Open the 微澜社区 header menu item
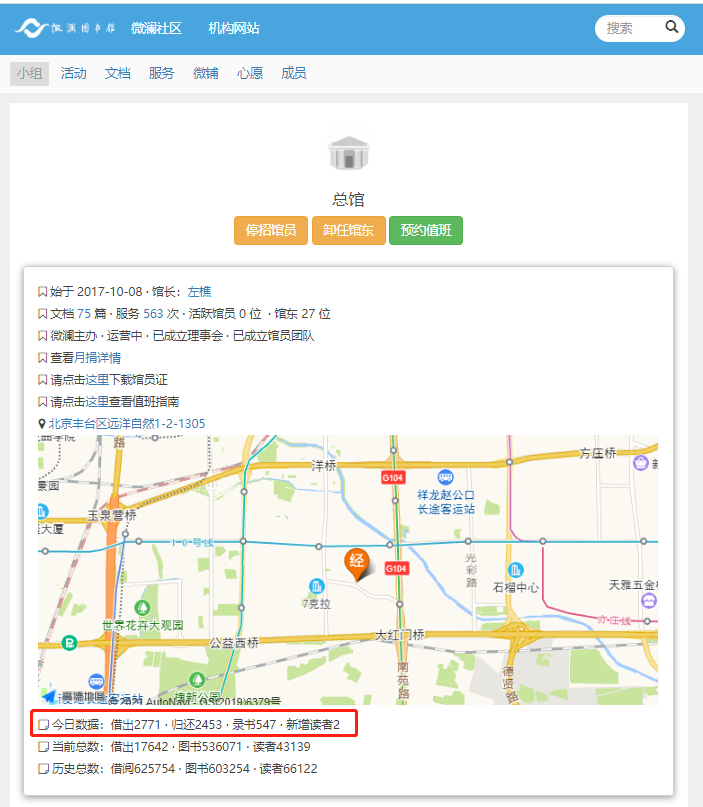 coord(156,28)
